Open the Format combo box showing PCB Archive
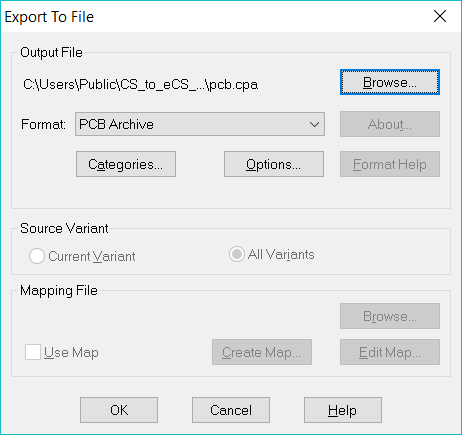The image size is (462, 435). (200, 124)
